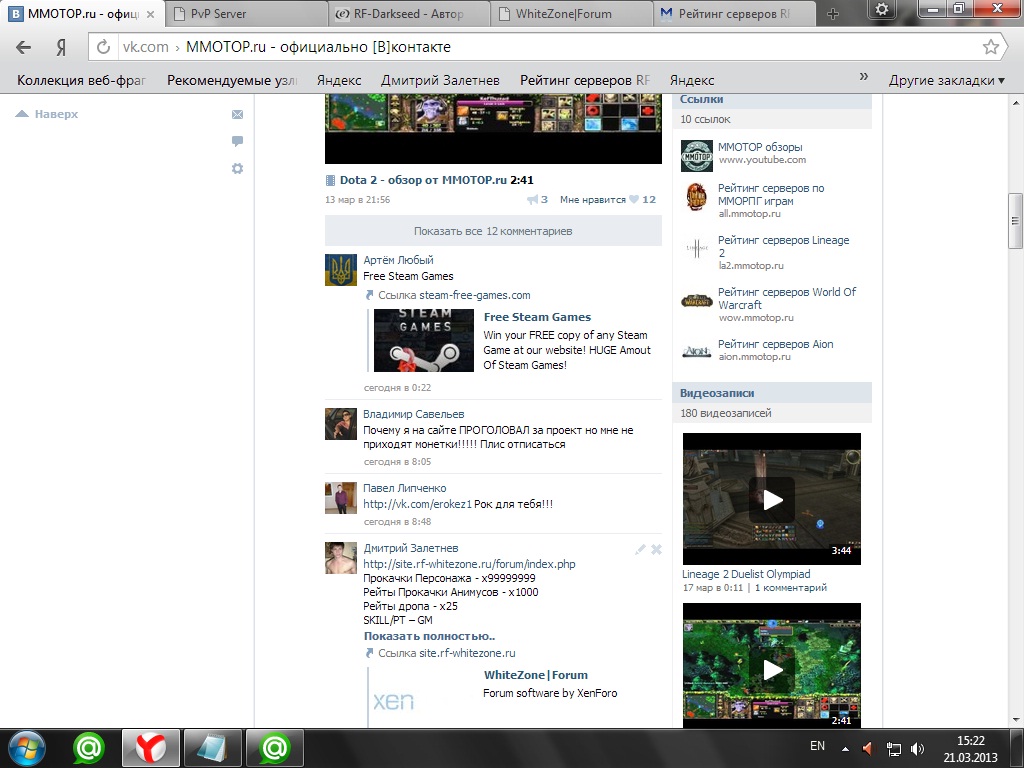Click the volume speaker tray icon
1024x768 pixels.
(918, 749)
